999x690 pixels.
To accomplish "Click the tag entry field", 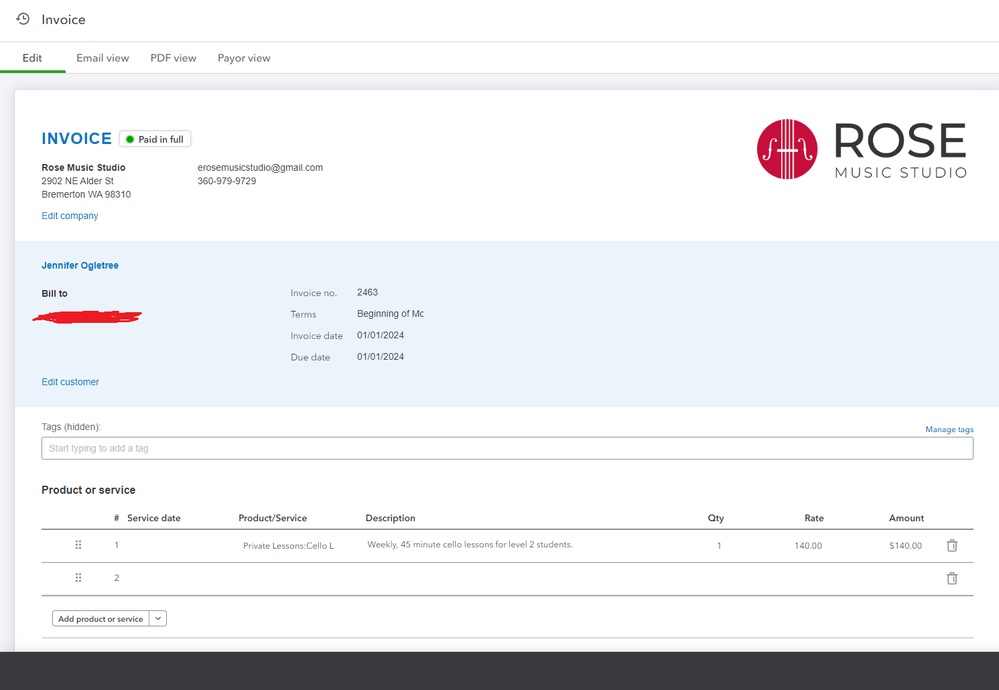I will tap(500, 448).
